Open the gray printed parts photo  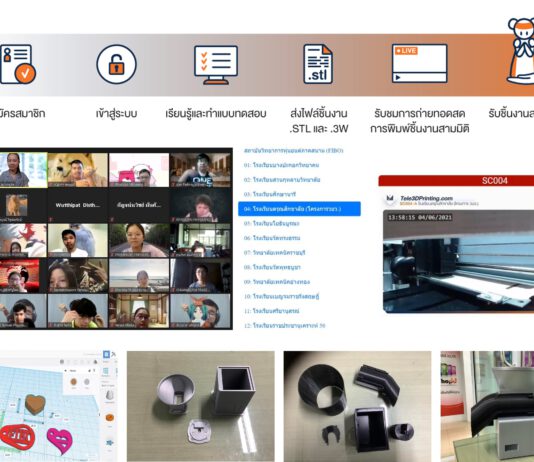(201, 406)
